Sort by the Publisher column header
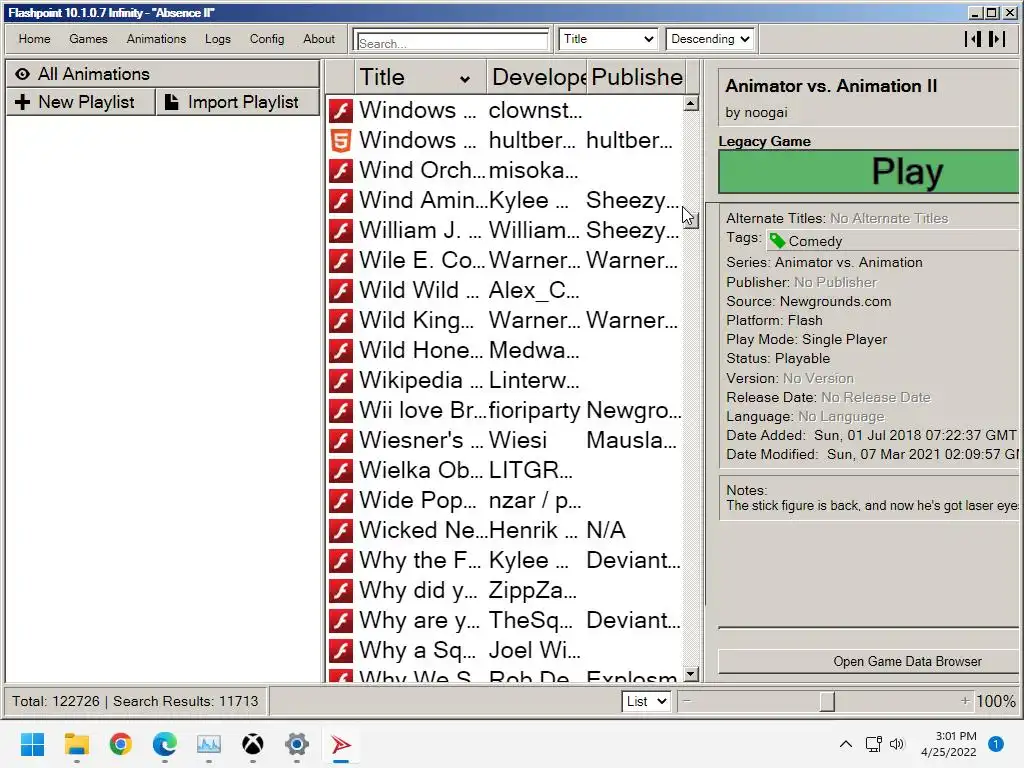This screenshot has width=1024, height=768. tap(637, 77)
